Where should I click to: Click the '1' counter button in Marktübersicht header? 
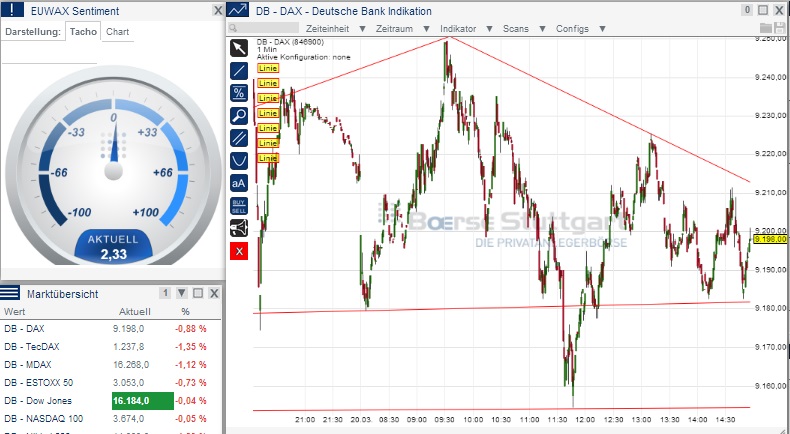[165, 293]
